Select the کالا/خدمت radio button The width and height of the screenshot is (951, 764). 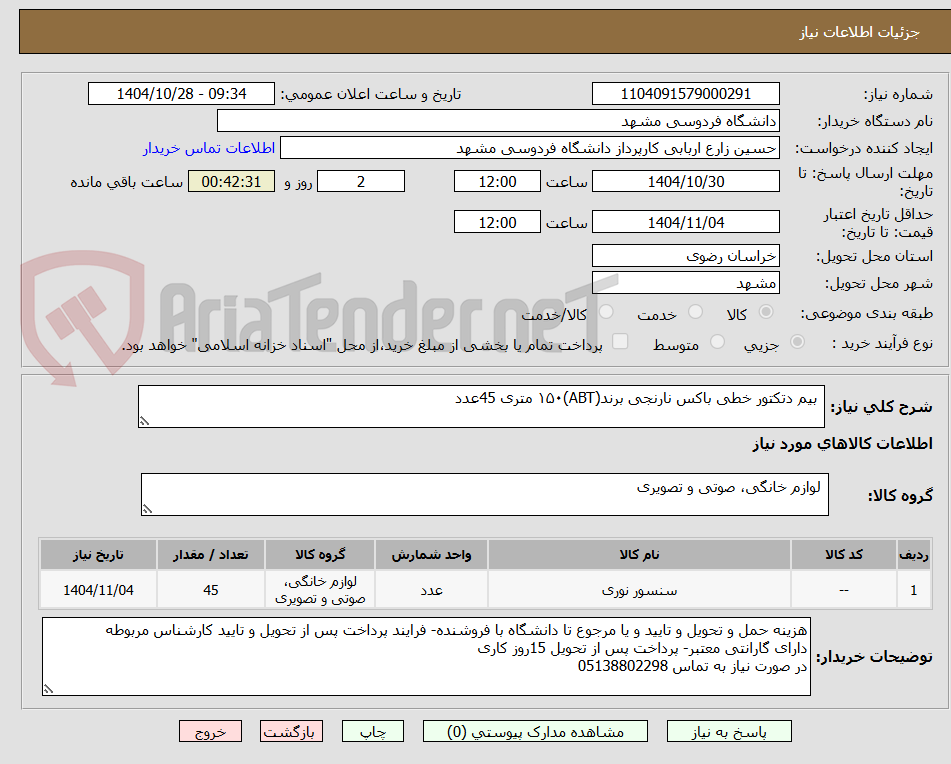(x=606, y=312)
